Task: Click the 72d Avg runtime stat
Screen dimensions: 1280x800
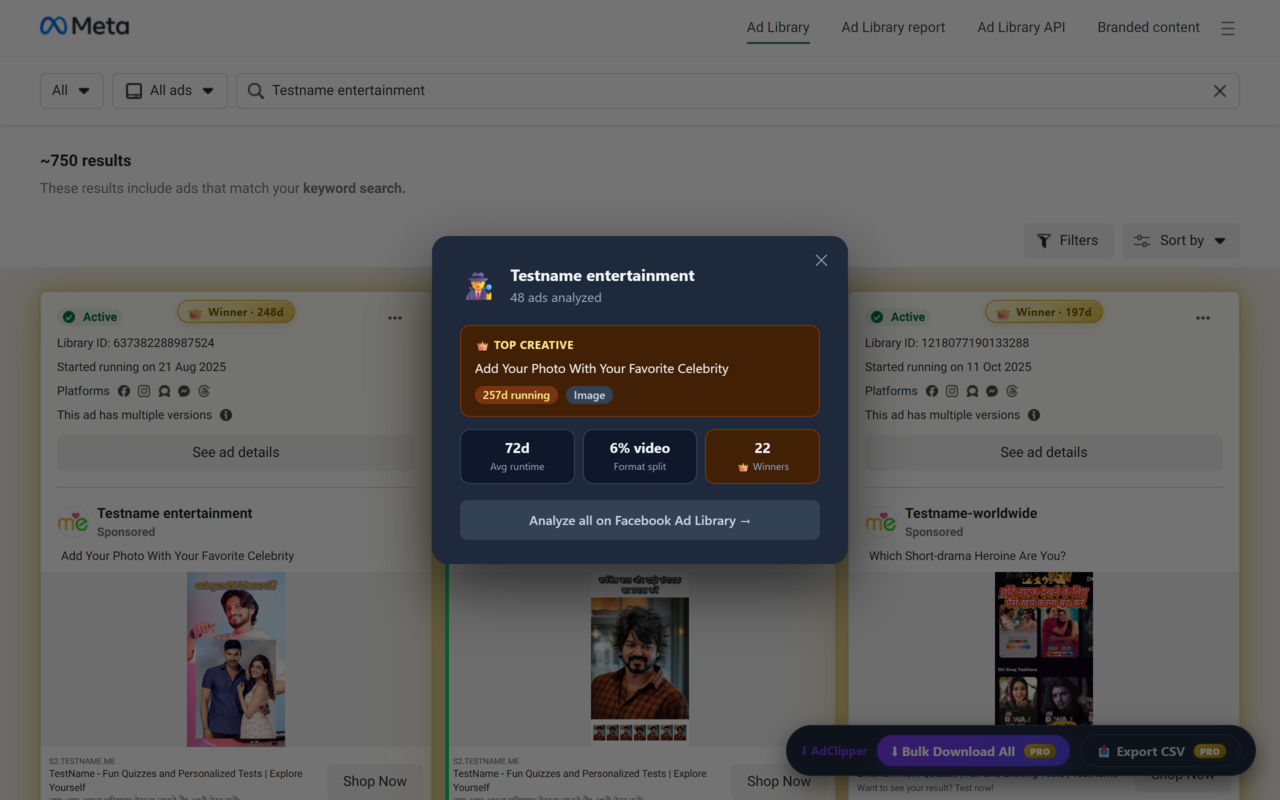Action: [x=517, y=456]
